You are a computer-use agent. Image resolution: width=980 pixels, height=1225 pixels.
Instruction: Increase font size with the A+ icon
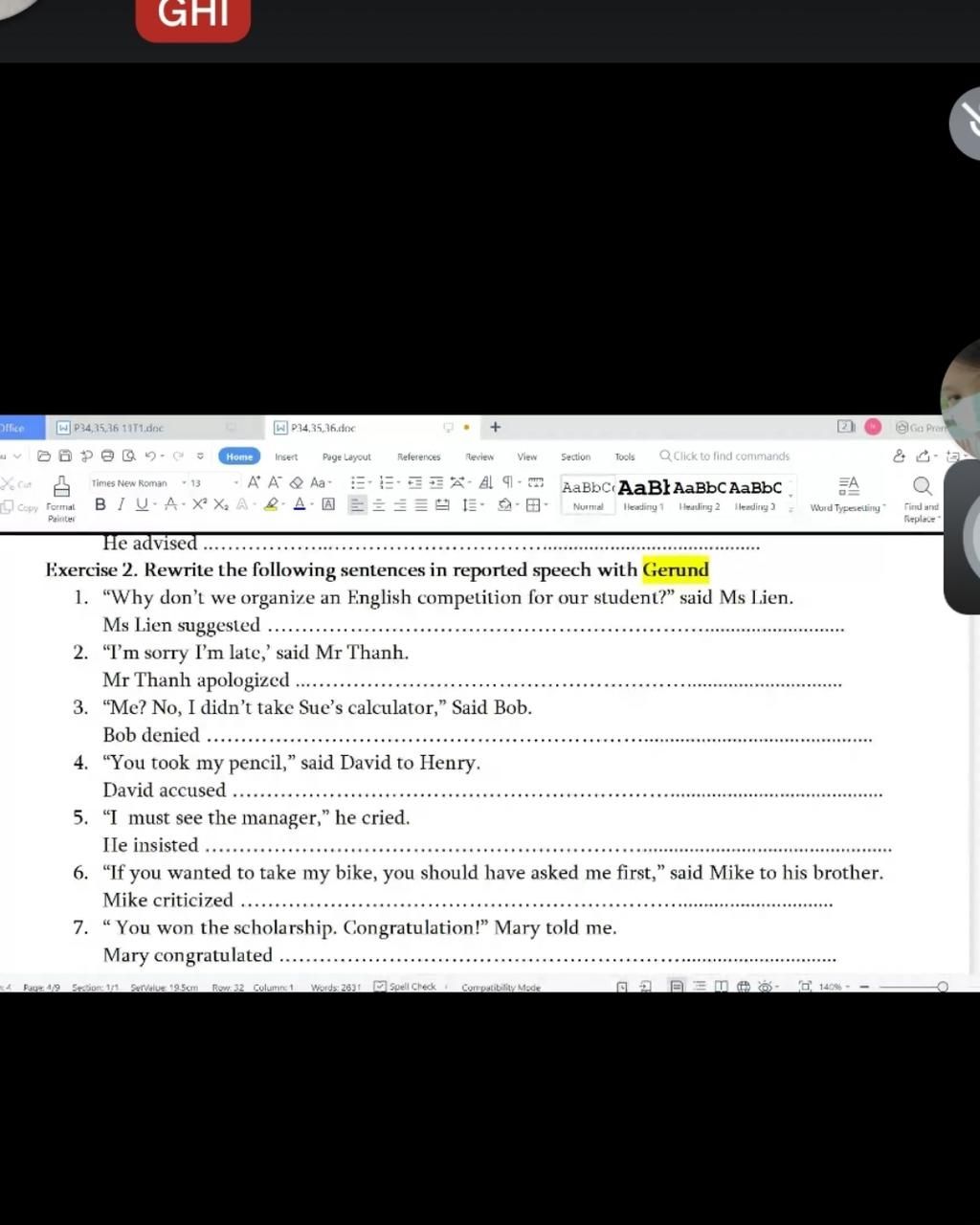click(x=254, y=482)
